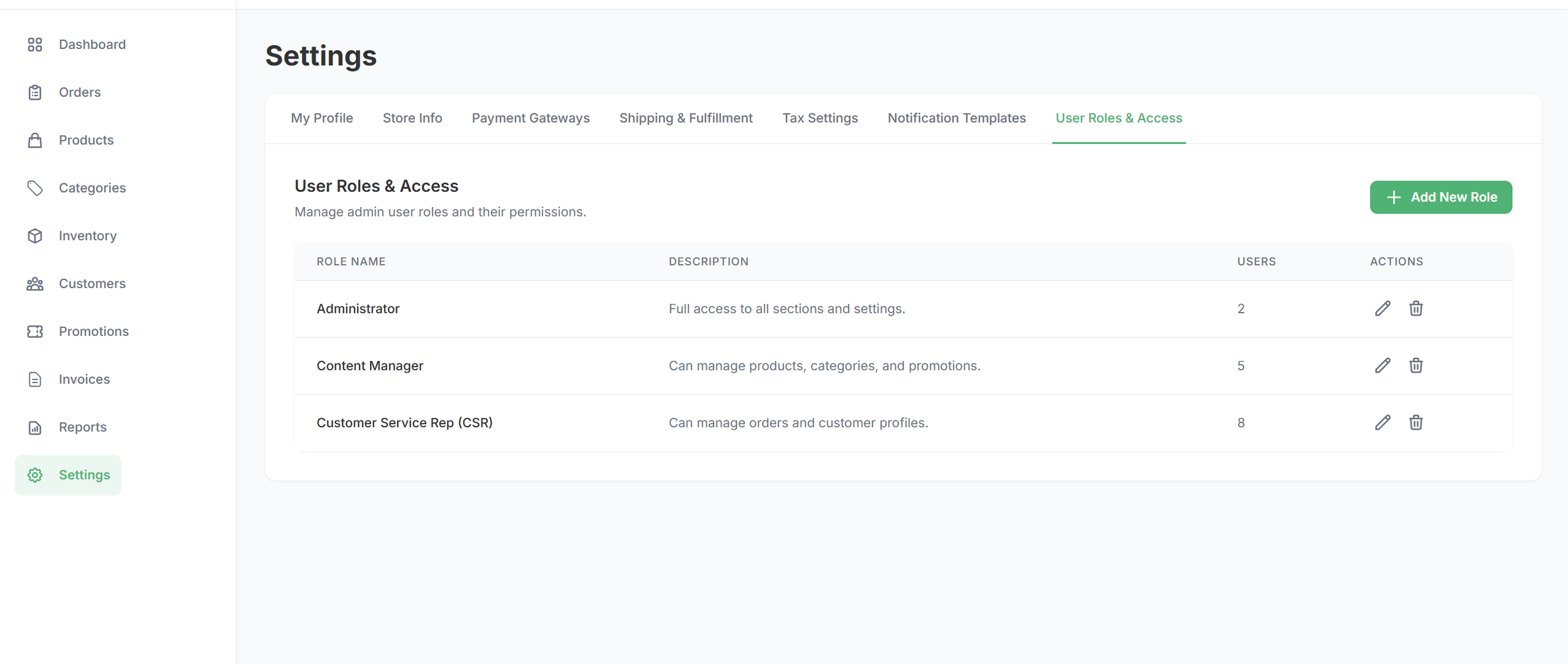Open Reports section
Screen dimensions: 1568x664
coord(67,427)
